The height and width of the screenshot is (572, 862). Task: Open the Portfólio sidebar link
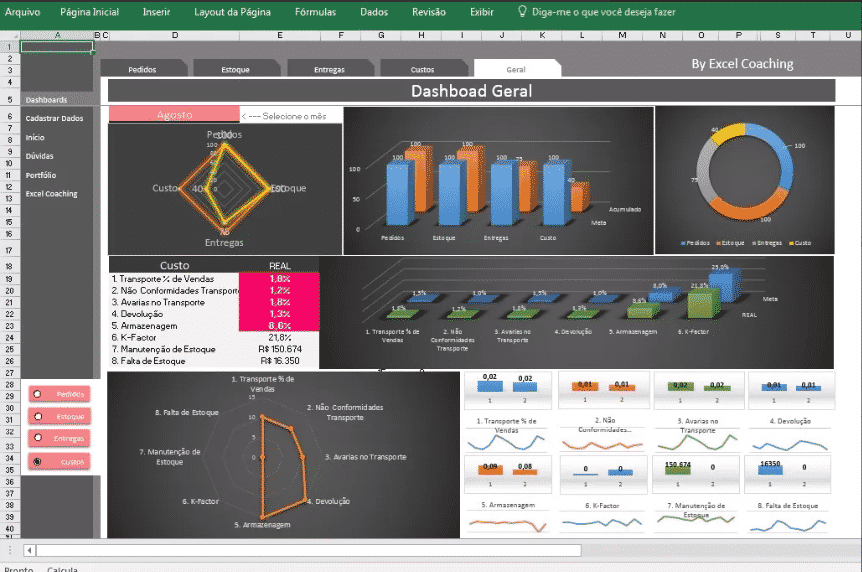click(x=41, y=175)
